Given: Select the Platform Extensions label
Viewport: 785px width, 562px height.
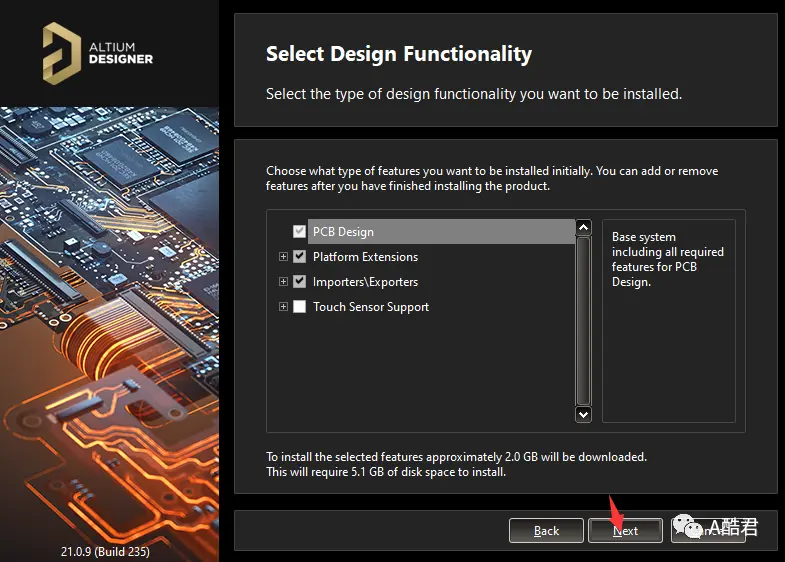Looking at the screenshot, I should 365,257.
